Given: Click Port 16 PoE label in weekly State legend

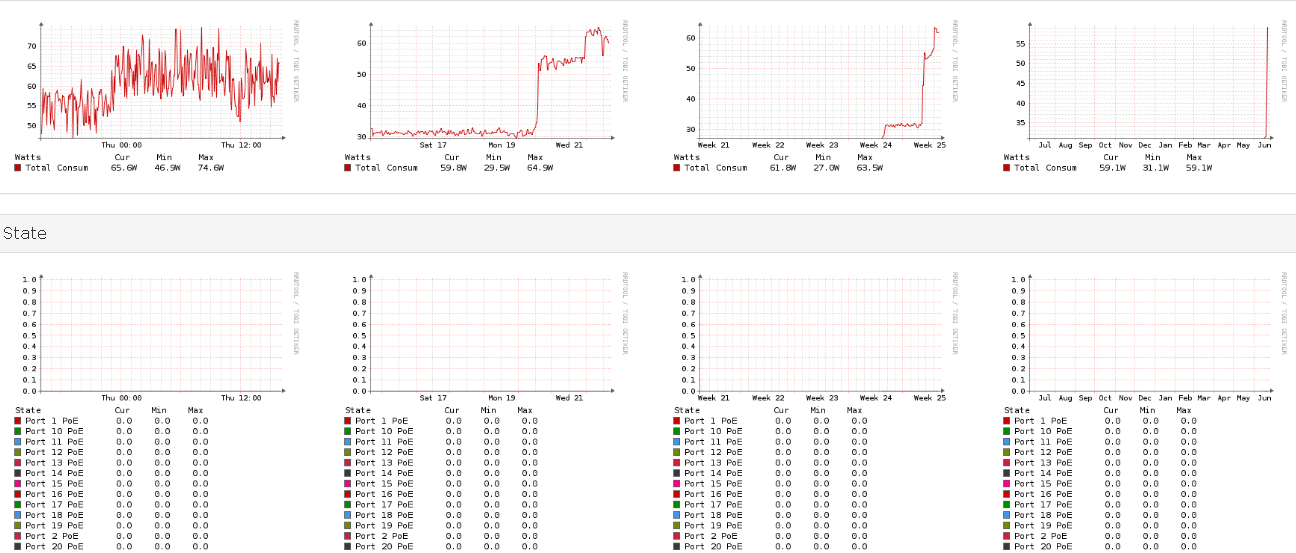Looking at the screenshot, I should coord(386,494).
